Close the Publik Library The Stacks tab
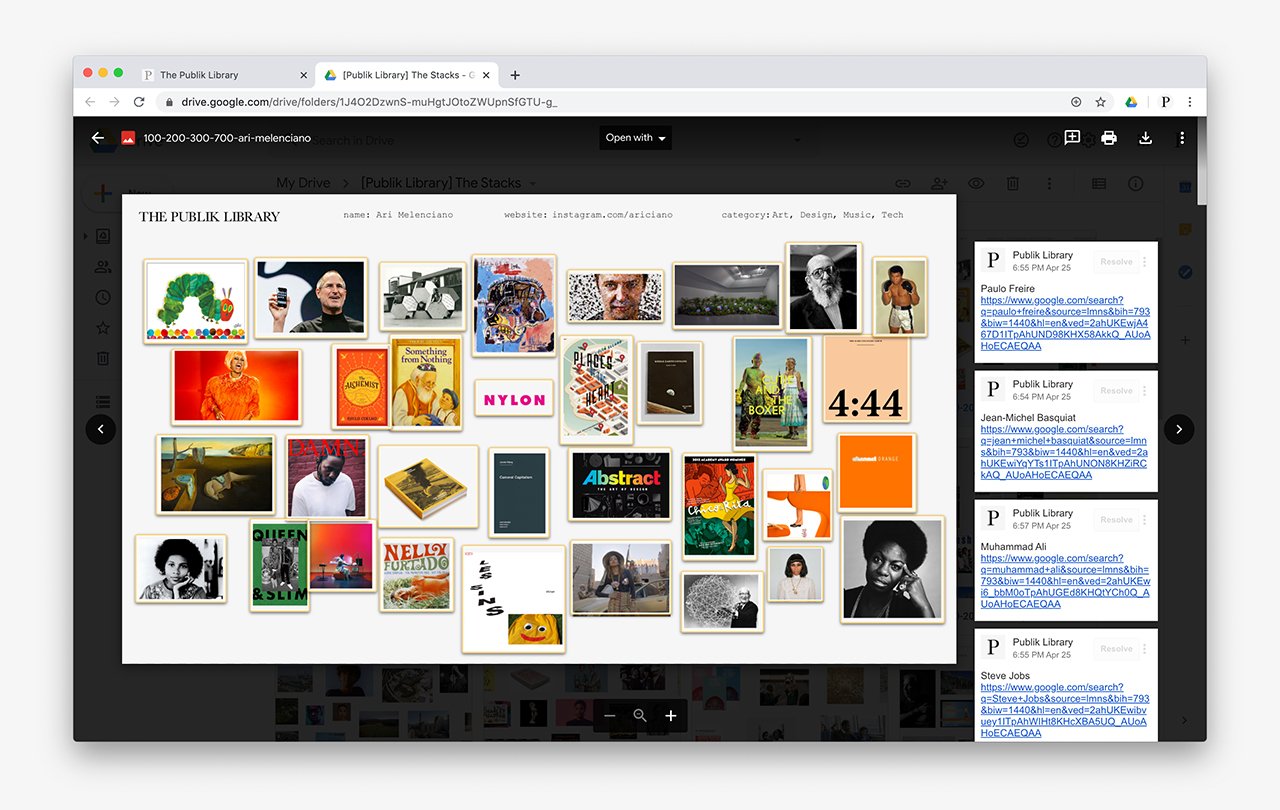This screenshot has height=810, width=1280. 487,75
